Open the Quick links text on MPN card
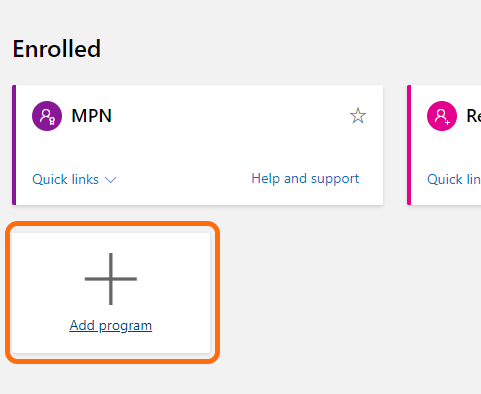 [x=65, y=179]
